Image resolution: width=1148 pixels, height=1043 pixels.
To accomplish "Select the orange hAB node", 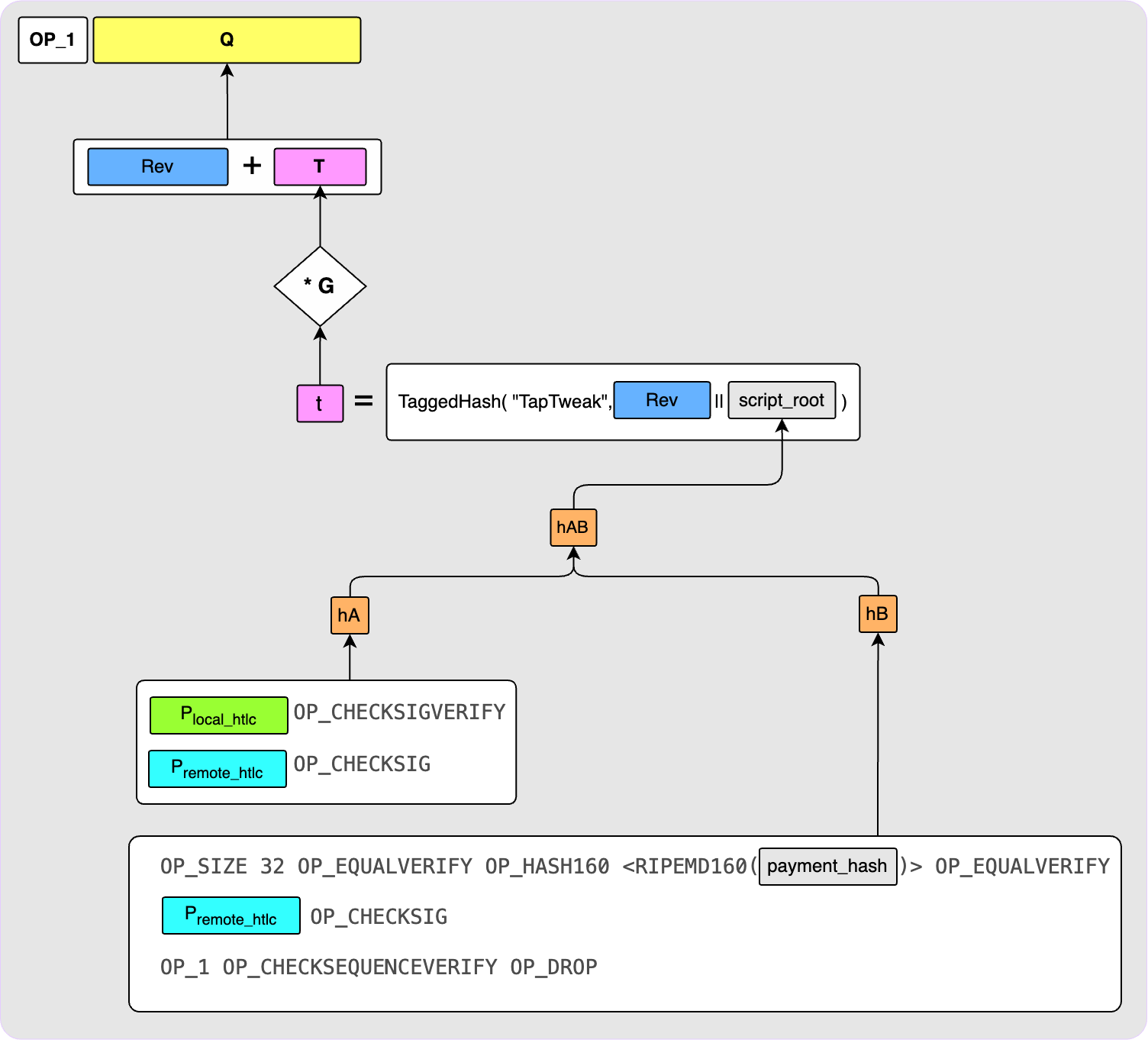I will pos(573,528).
